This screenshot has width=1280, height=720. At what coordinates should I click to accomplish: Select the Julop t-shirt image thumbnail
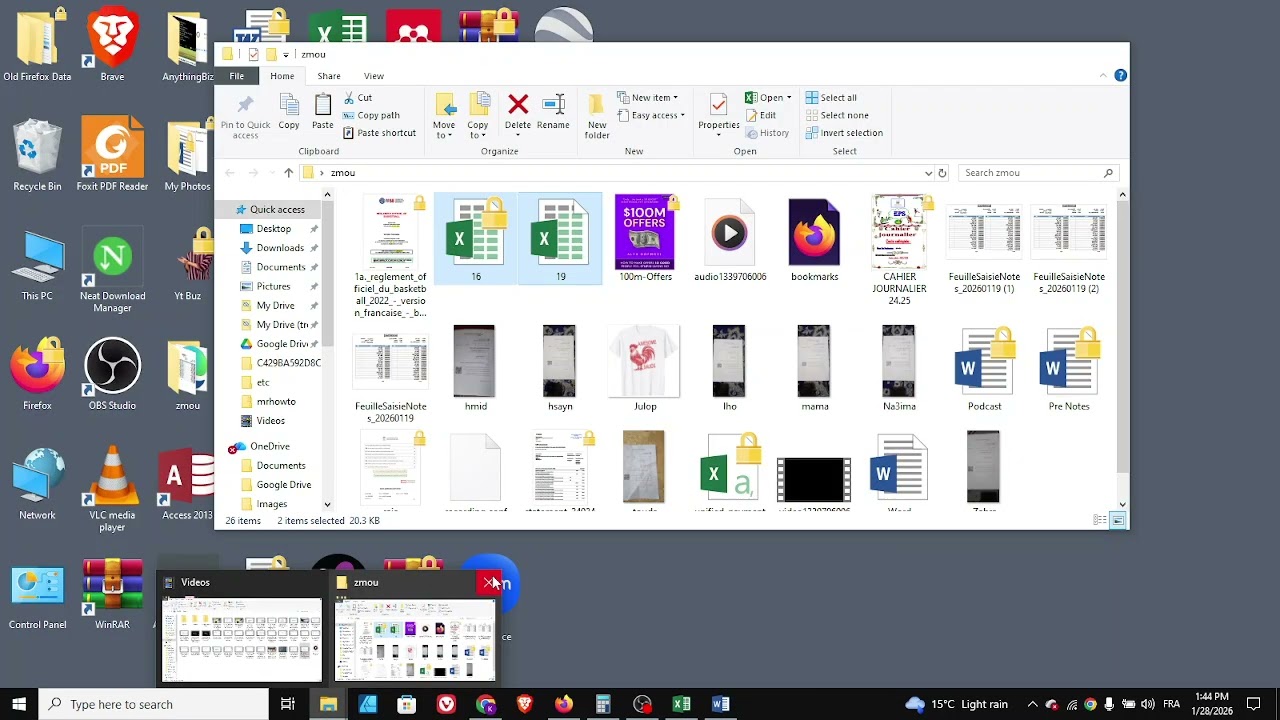tap(645, 368)
